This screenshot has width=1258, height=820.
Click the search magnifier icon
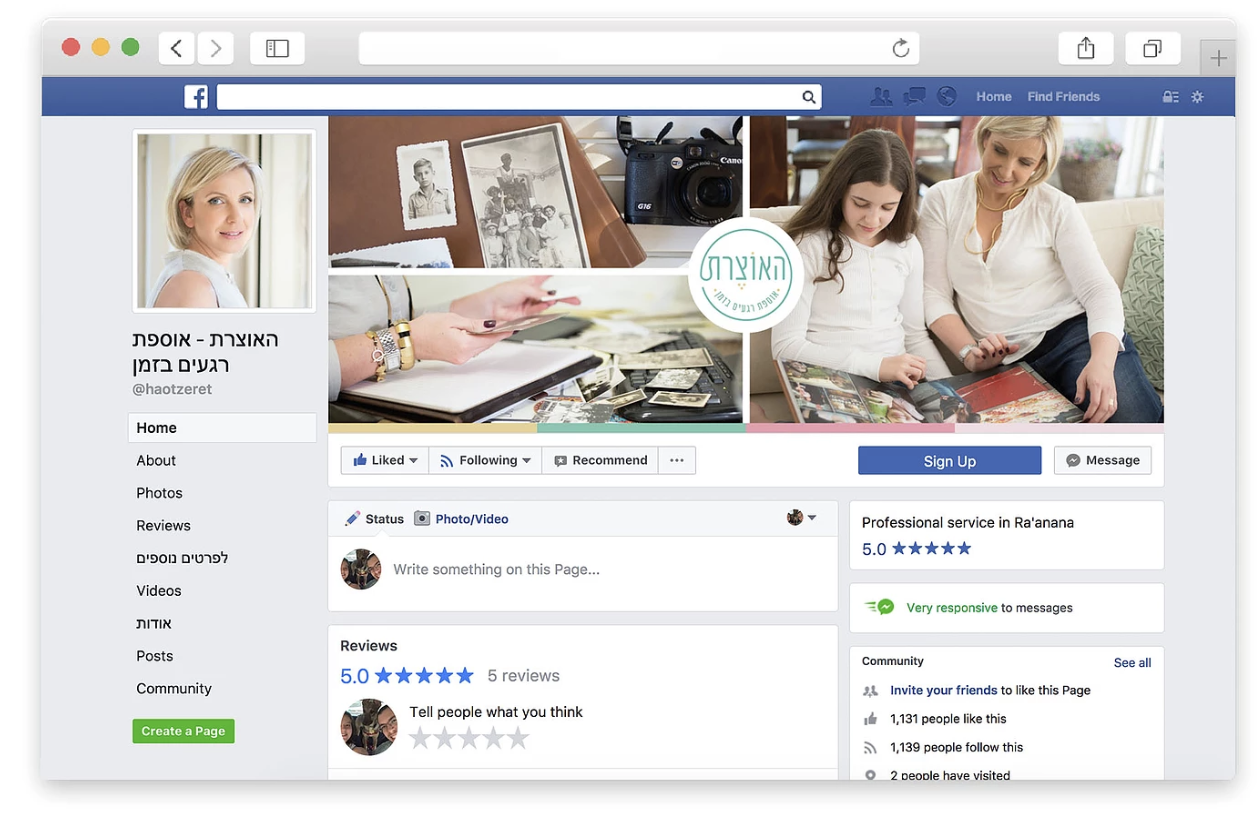pyautogui.click(x=808, y=97)
